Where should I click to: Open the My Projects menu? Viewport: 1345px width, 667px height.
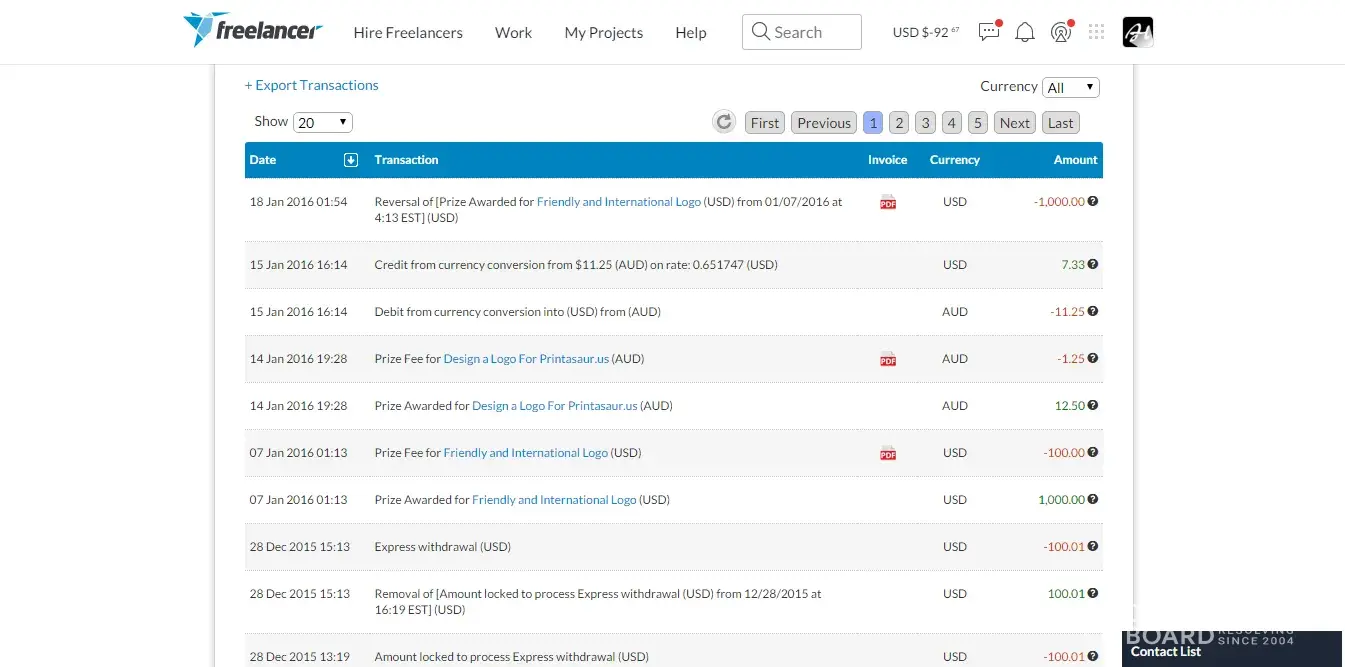click(x=603, y=33)
